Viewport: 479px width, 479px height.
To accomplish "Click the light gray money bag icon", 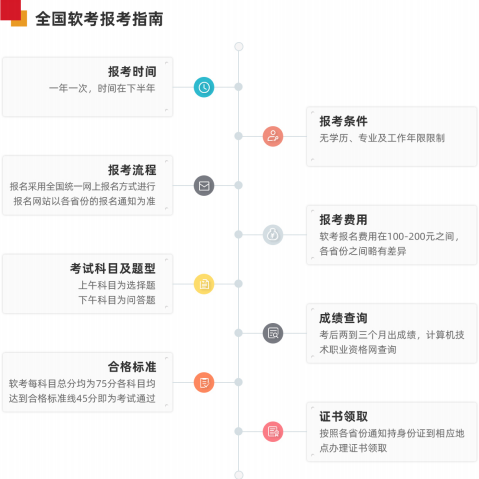I will click(x=273, y=235).
